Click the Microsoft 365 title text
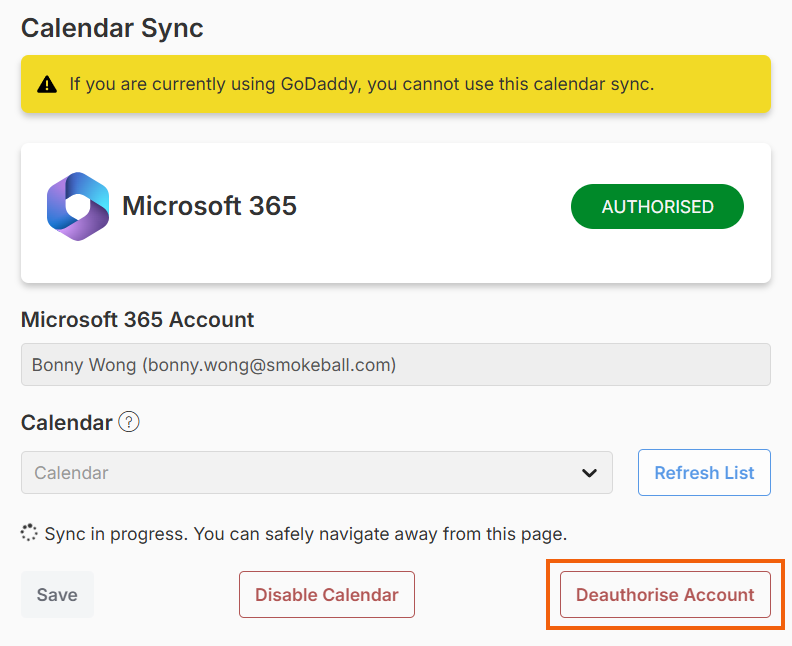The image size is (792, 646). tap(209, 207)
